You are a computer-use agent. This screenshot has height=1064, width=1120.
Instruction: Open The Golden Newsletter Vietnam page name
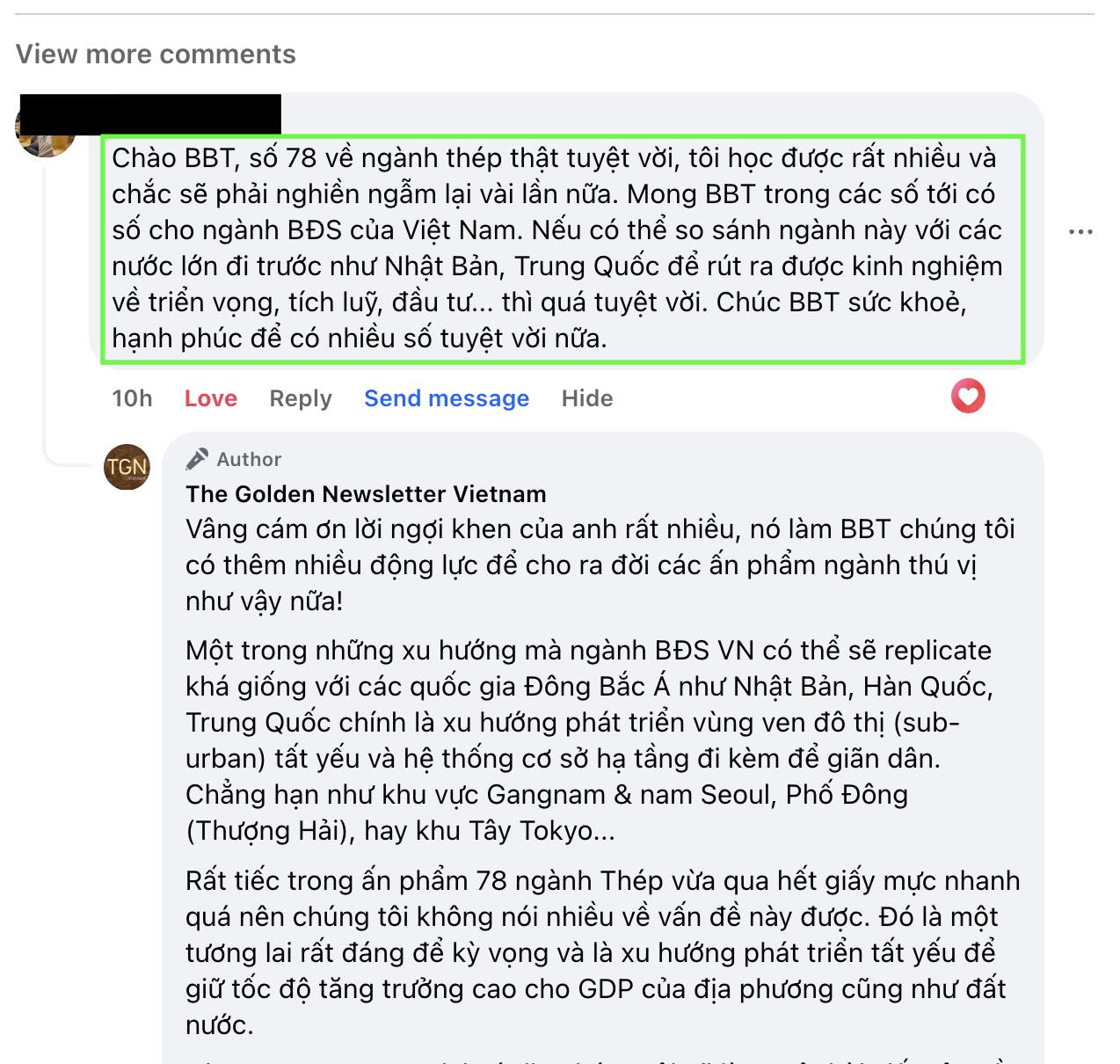point(366,494)
